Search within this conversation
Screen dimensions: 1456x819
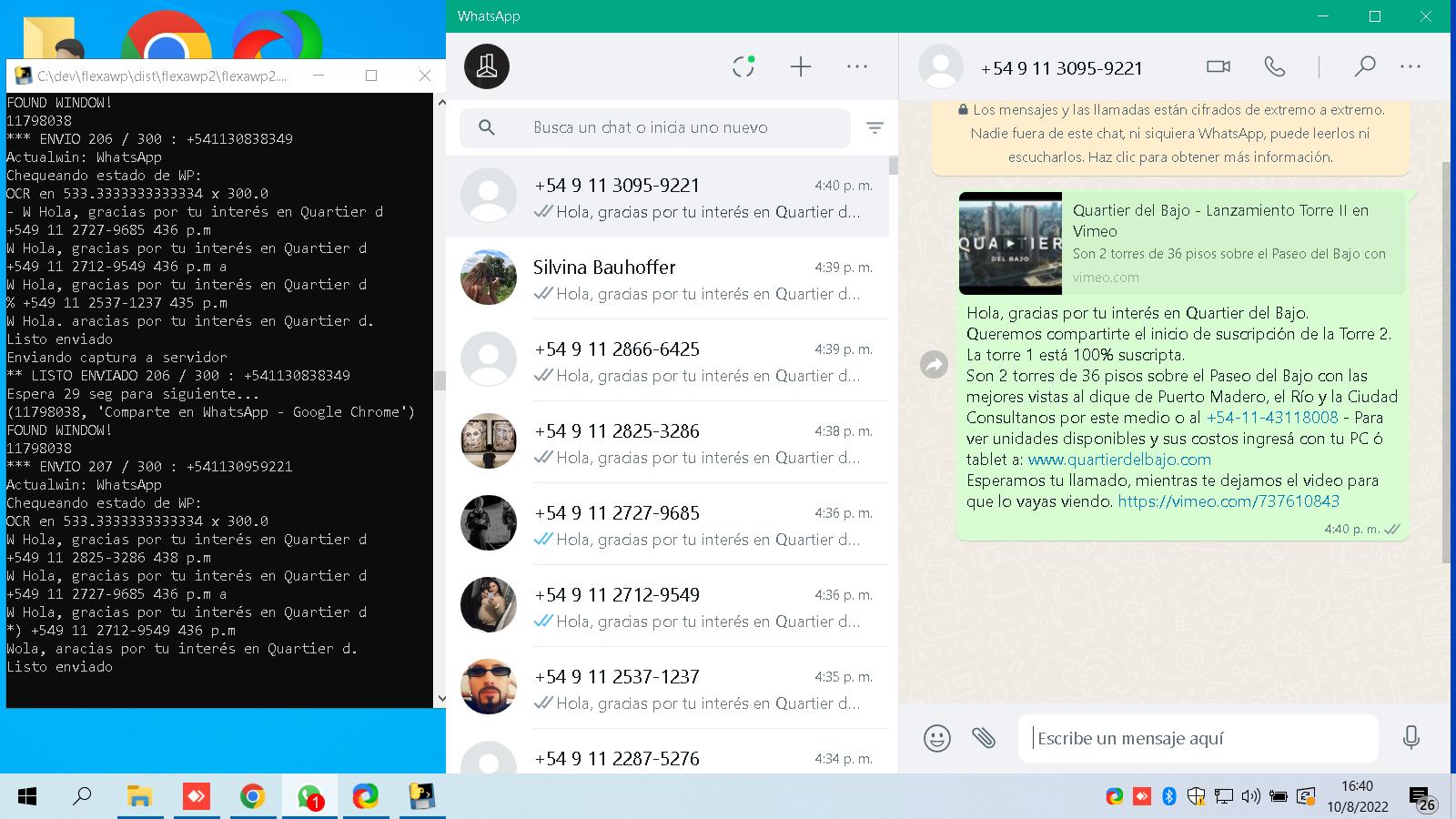pos(1364,66)
